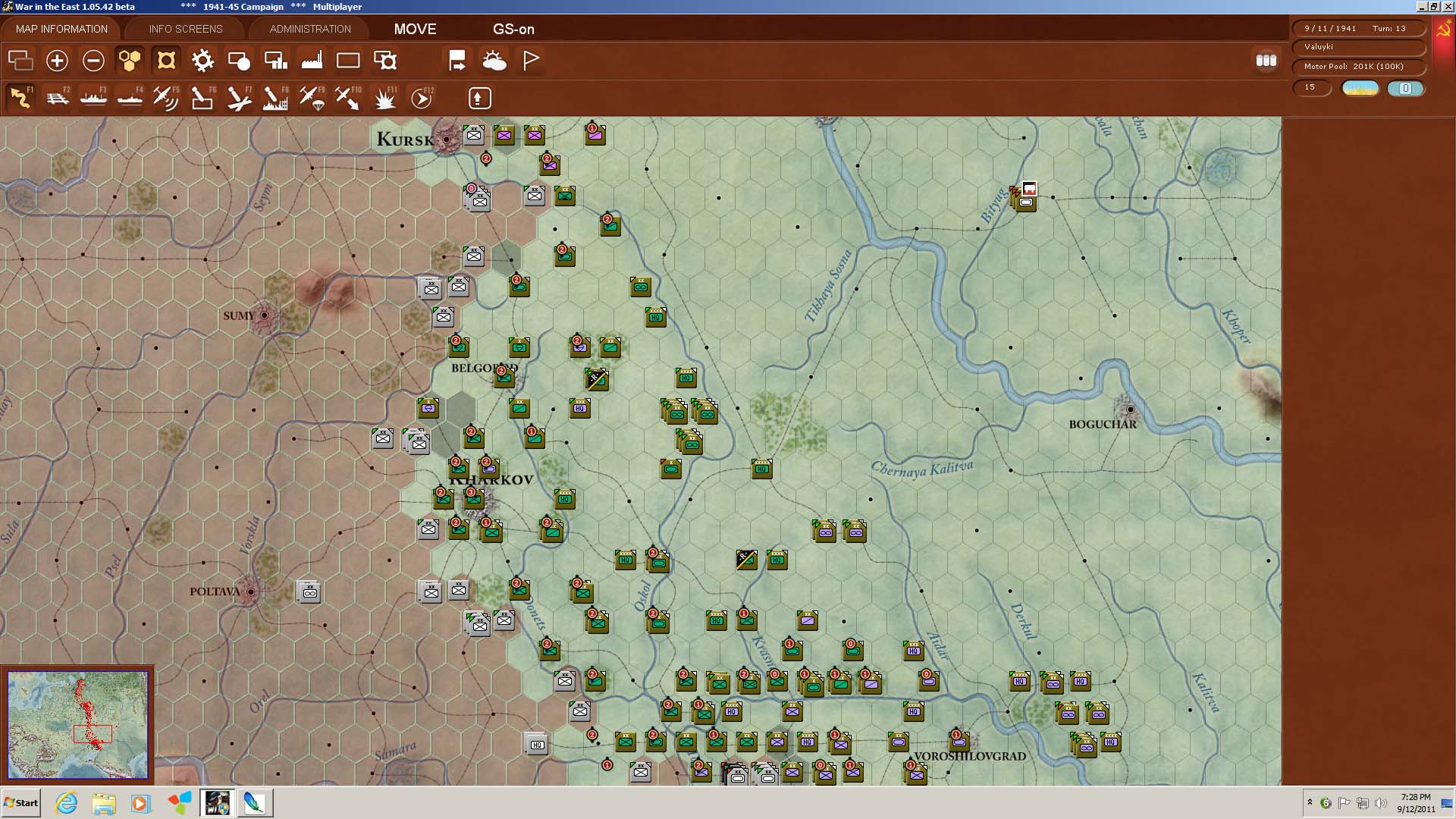Viewport: 1456px width, 819px height.
Task: Click the Sumy city hex
Action: 264,315
